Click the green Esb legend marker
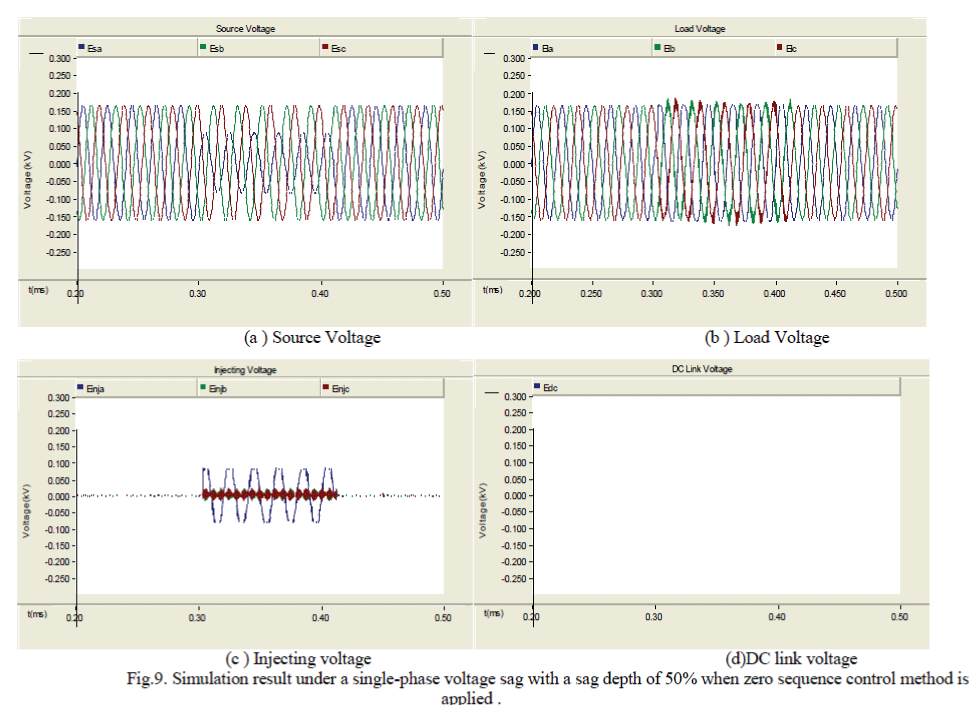 tap(203, 47)
